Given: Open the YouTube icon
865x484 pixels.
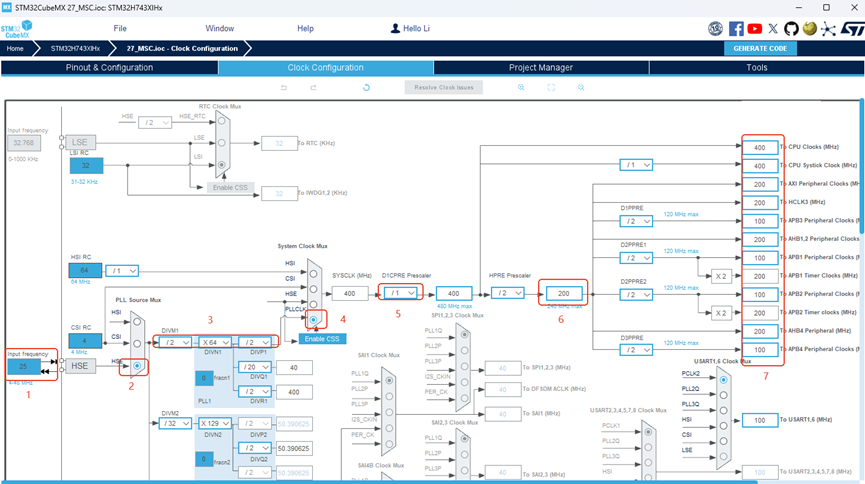Looking at the screenshot, I should click(754, 29).
